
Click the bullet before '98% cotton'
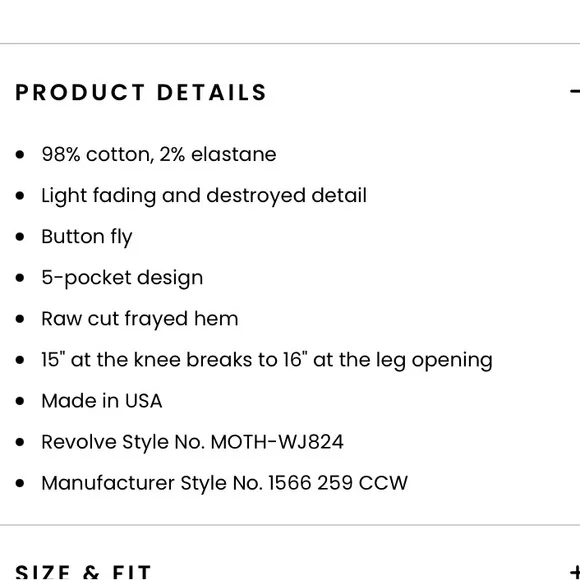20,155
